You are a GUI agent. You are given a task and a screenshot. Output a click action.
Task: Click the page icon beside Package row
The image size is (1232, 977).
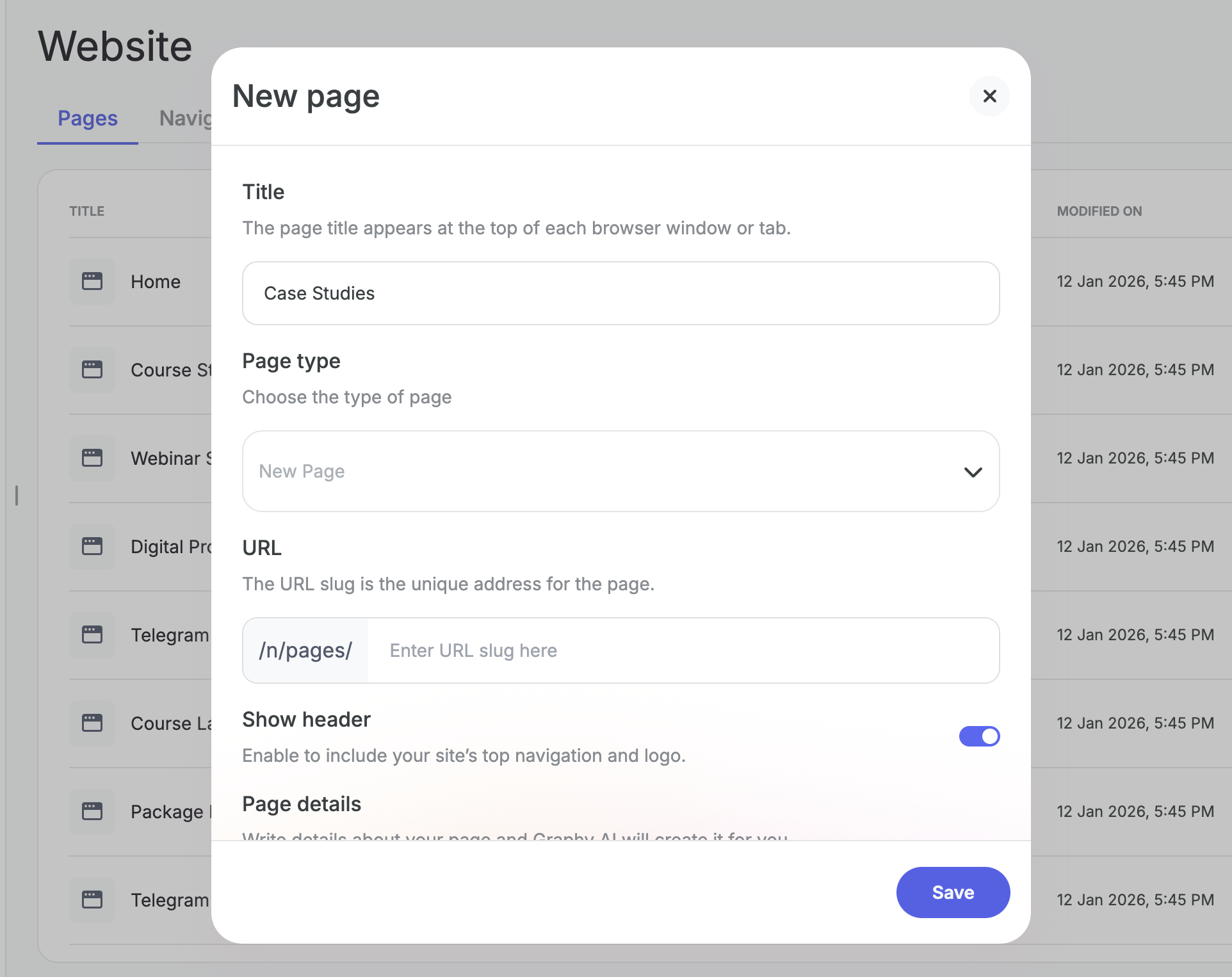[x=92, y=811]
